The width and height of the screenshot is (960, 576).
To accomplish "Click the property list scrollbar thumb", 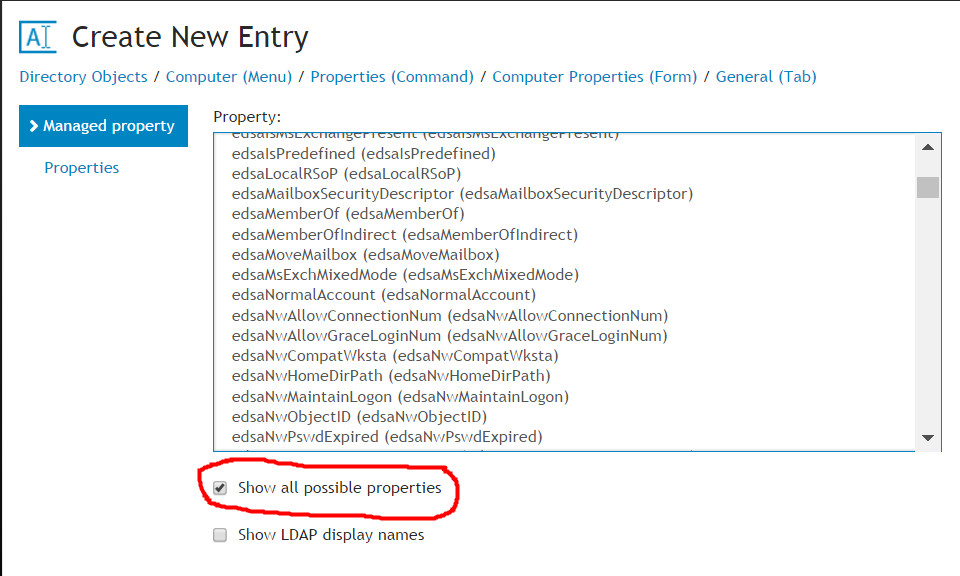I will (928, 187).
